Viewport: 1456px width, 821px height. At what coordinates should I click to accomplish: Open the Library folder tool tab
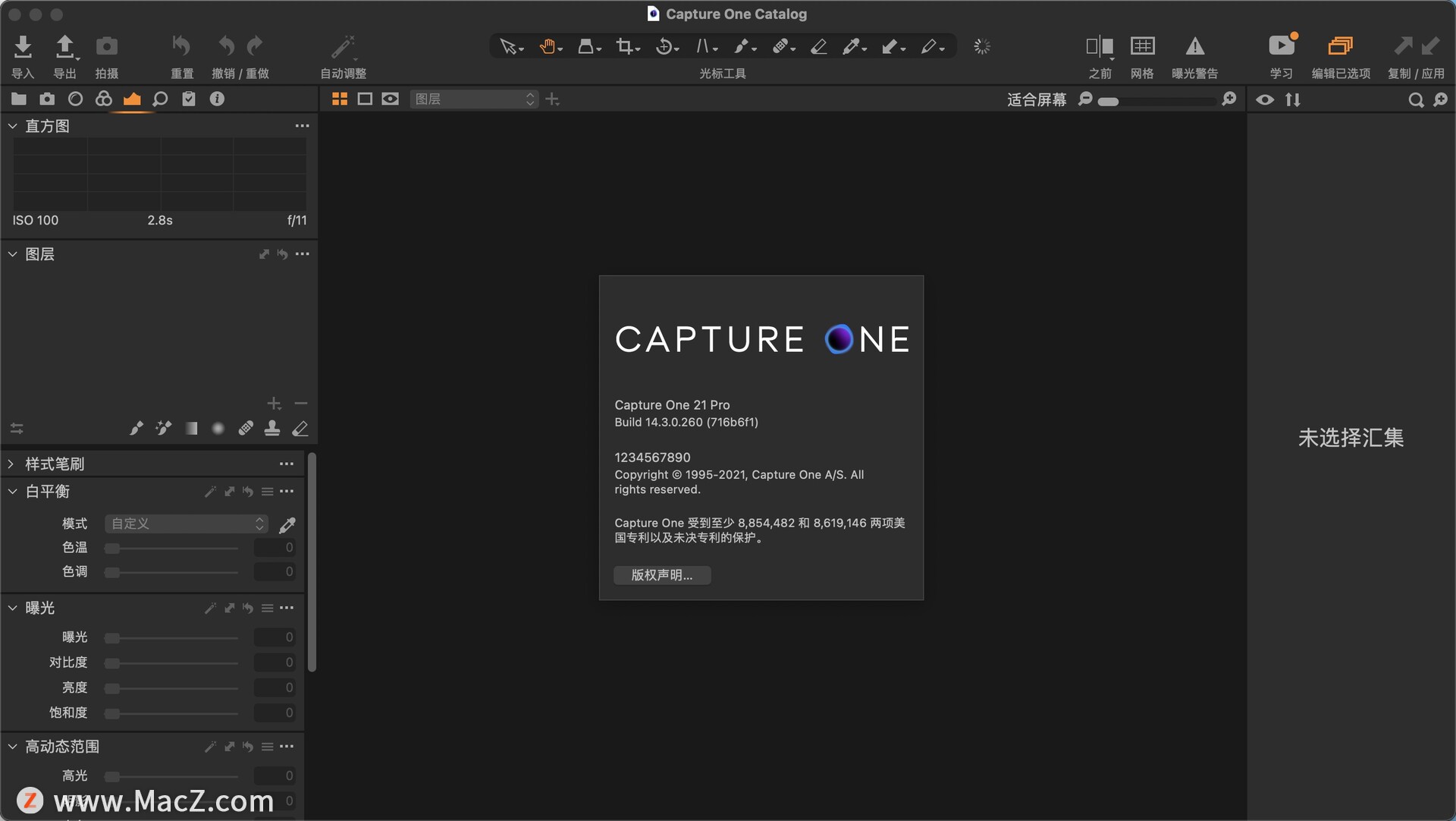tap(18, 99)
